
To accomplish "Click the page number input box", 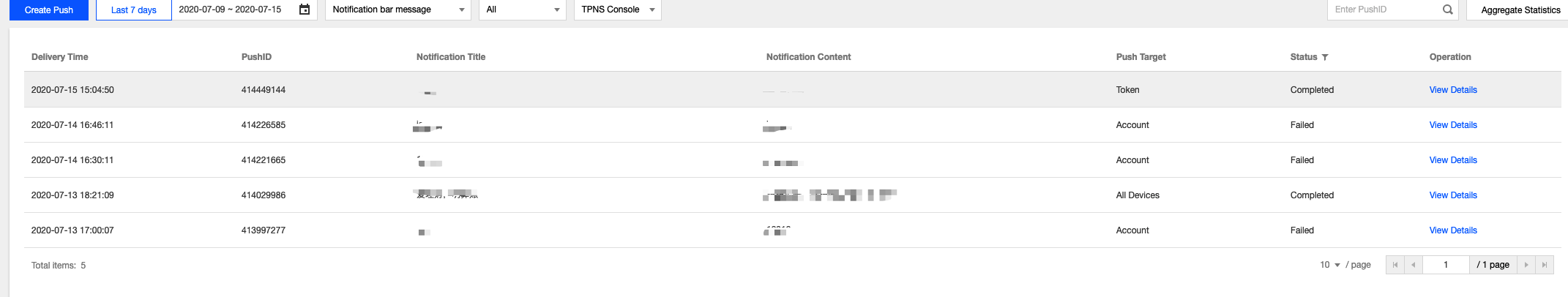I will point(1446,265).
